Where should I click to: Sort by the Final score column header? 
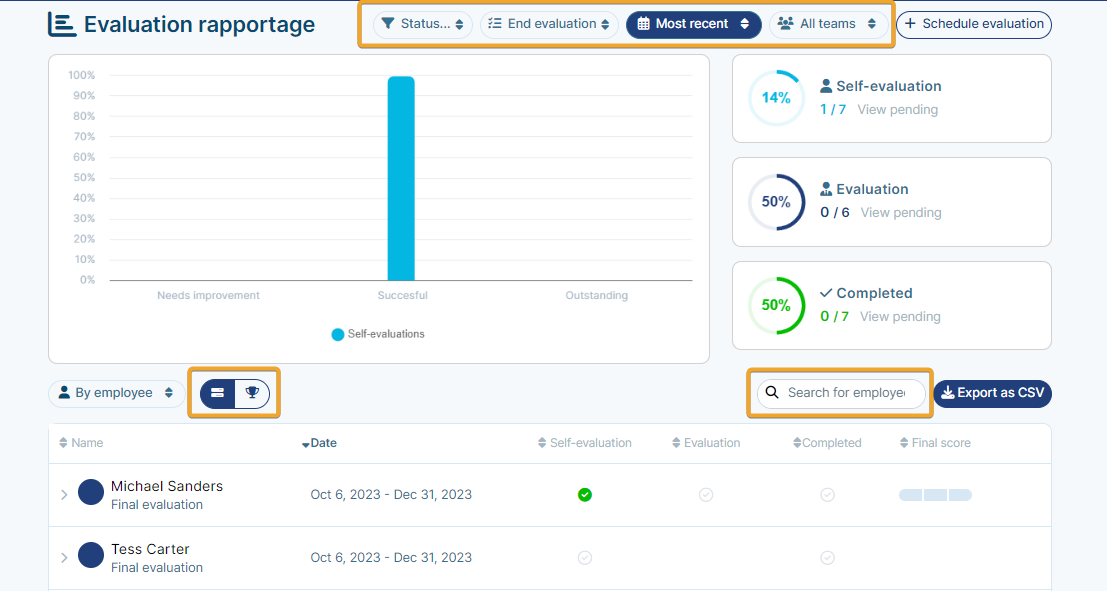point(935,443)
